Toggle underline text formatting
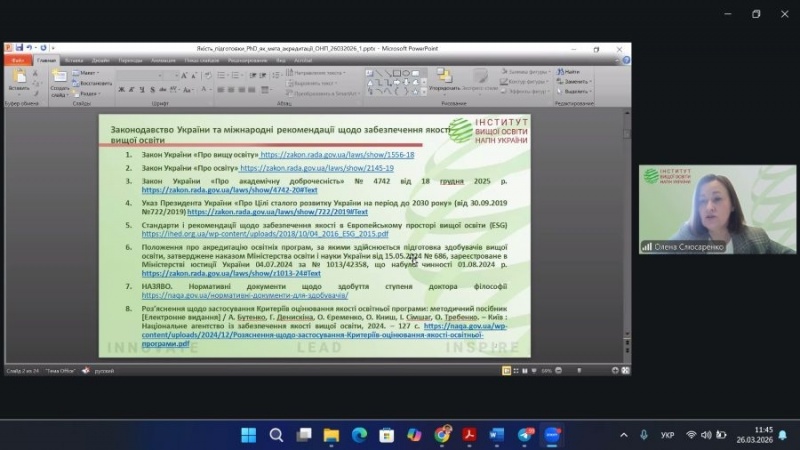 tap(140, 89)
